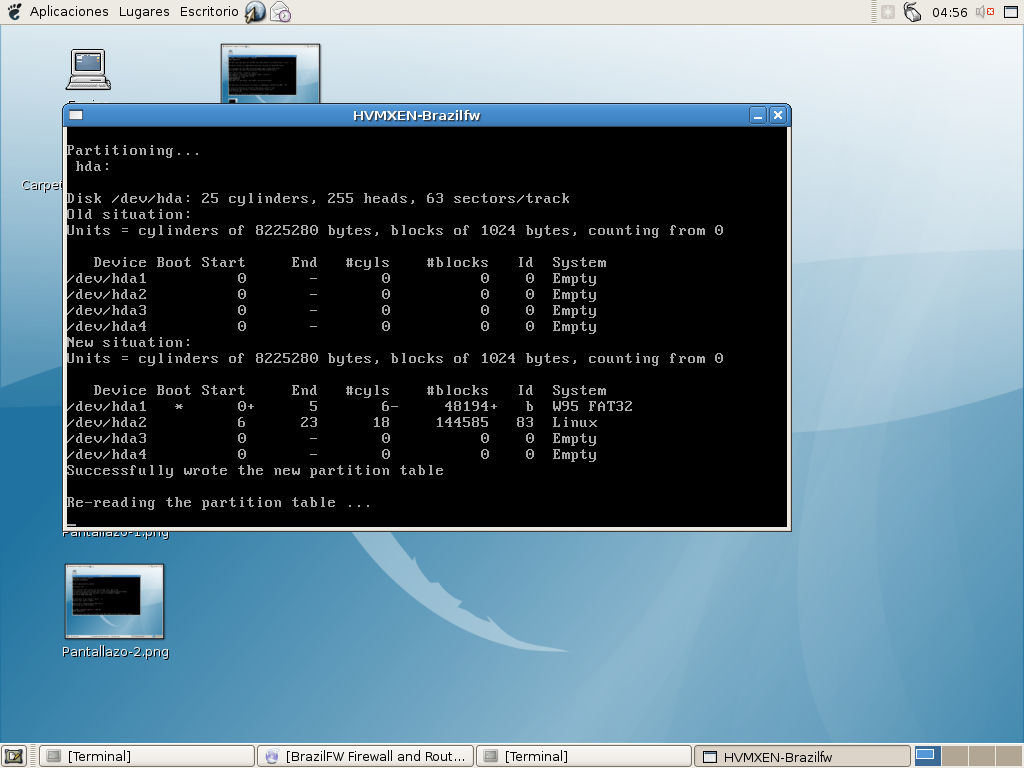This screenshot has width=1024, height=768.
Task: Open the HVMXEN-Brazilfw window menu icon
Action: point(76,115)
